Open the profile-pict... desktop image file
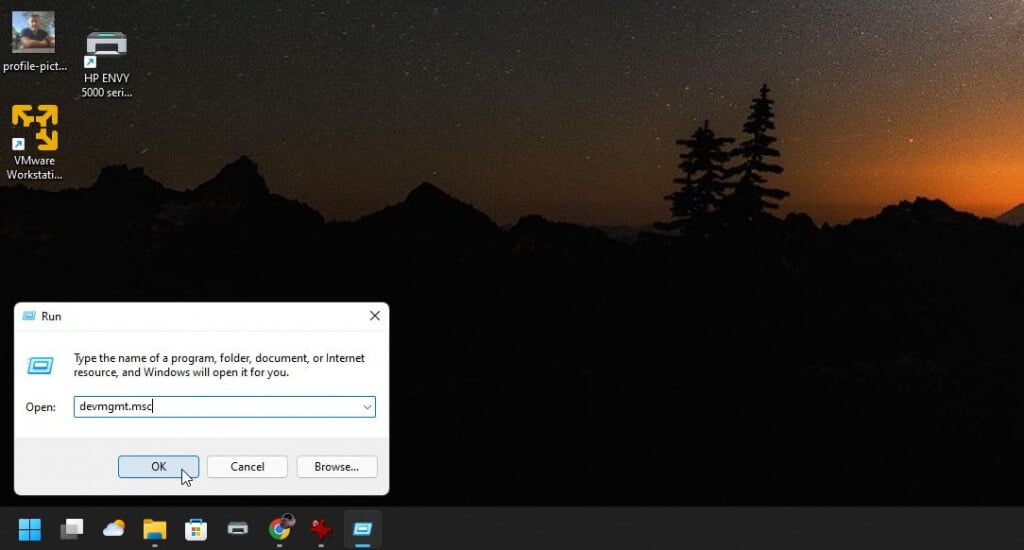The image size is (1024, 550). coord(34,41)
